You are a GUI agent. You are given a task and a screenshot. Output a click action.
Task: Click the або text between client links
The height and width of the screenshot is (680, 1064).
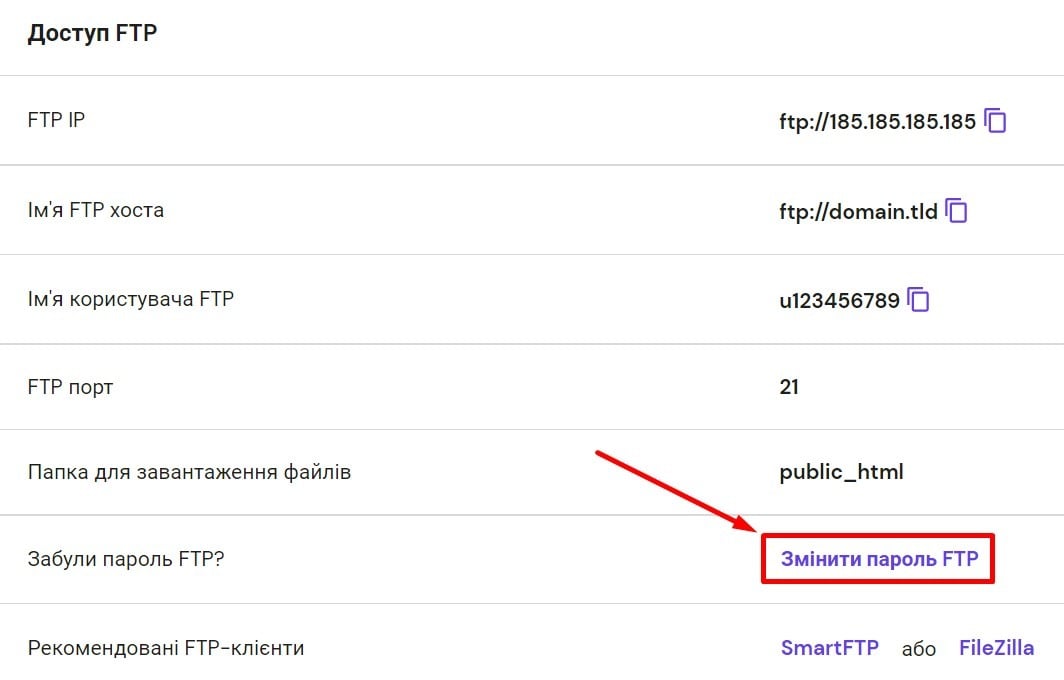coord(919,649)
